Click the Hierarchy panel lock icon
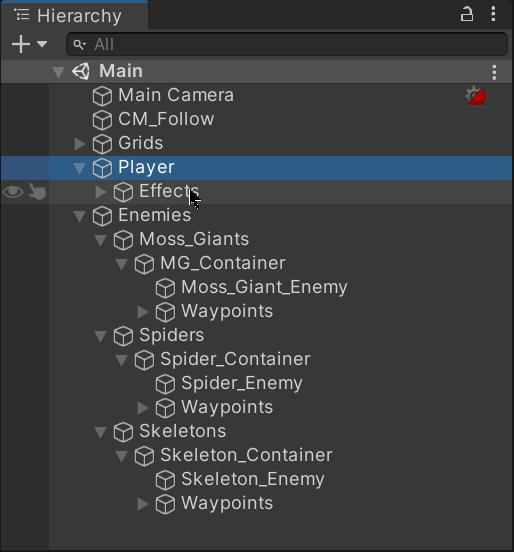Viewport: 514px width, 552px height. [x=466, y=14]
